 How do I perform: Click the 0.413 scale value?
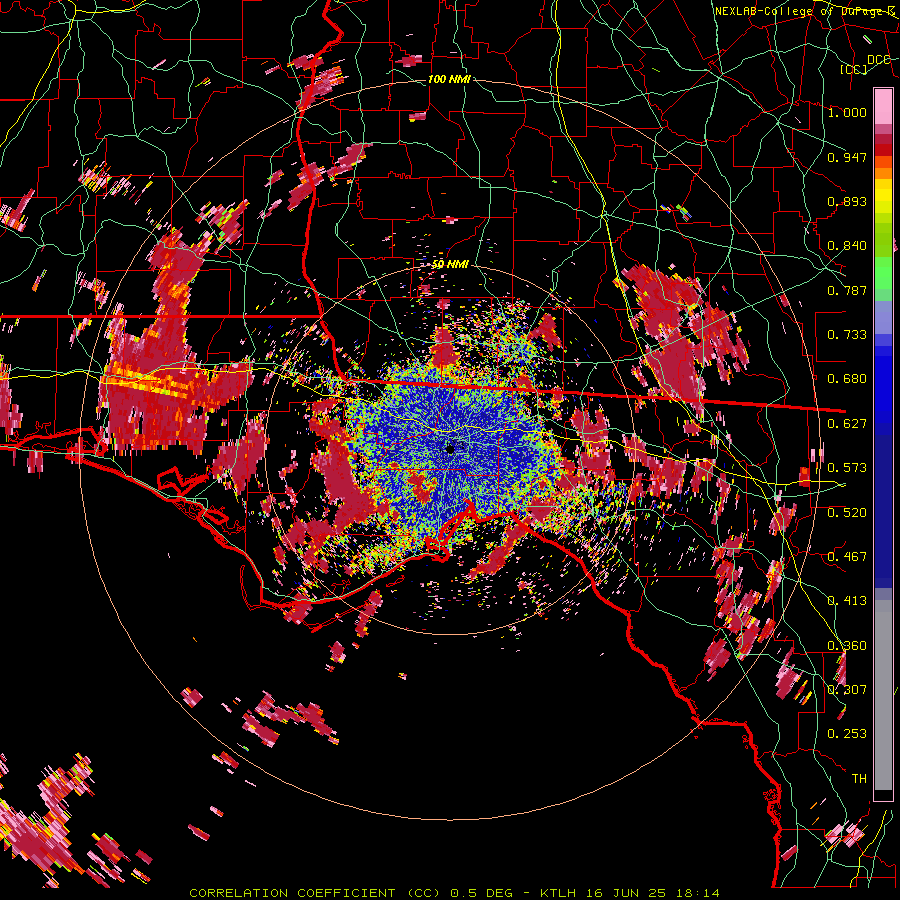(x=847, y=601)
